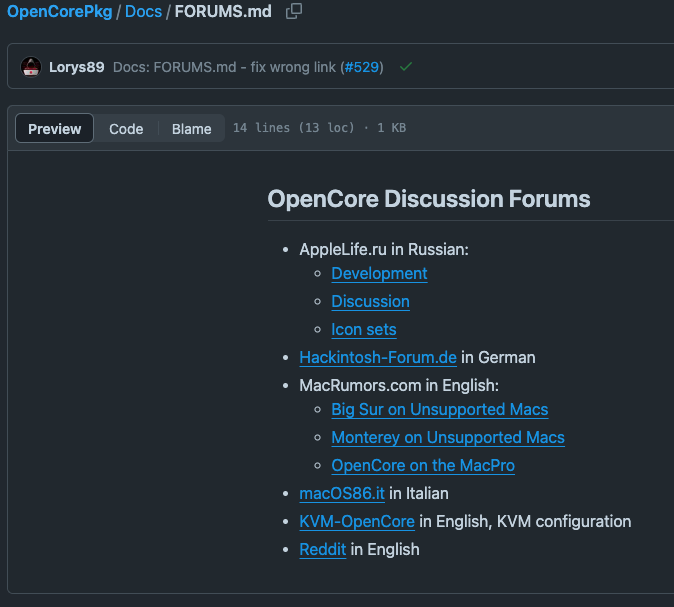Image resolution: width=674 pixels, height=607 pixels.
Task: Select the FORUMS.md file name in breadcrumb
Action: 223,12
